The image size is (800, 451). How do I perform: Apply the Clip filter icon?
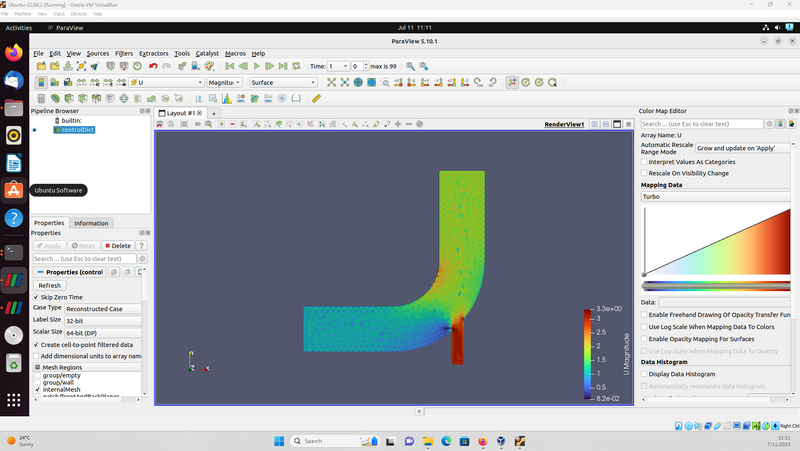69,98
